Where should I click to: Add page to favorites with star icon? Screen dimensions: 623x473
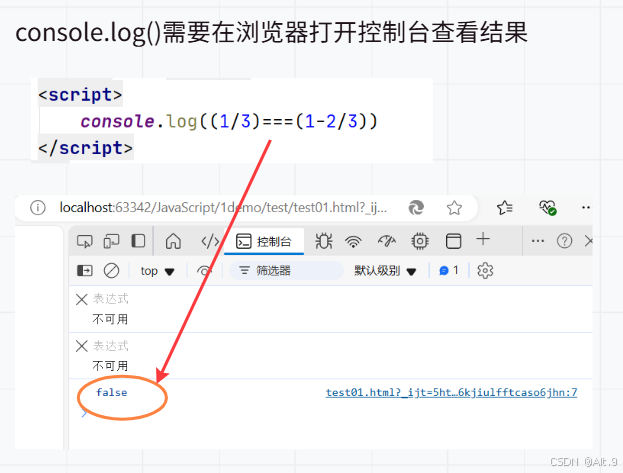point(454,207)
